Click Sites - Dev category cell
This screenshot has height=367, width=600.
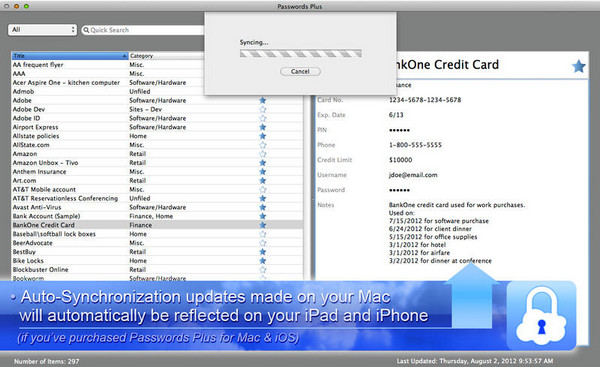click(x=145, y=109)
